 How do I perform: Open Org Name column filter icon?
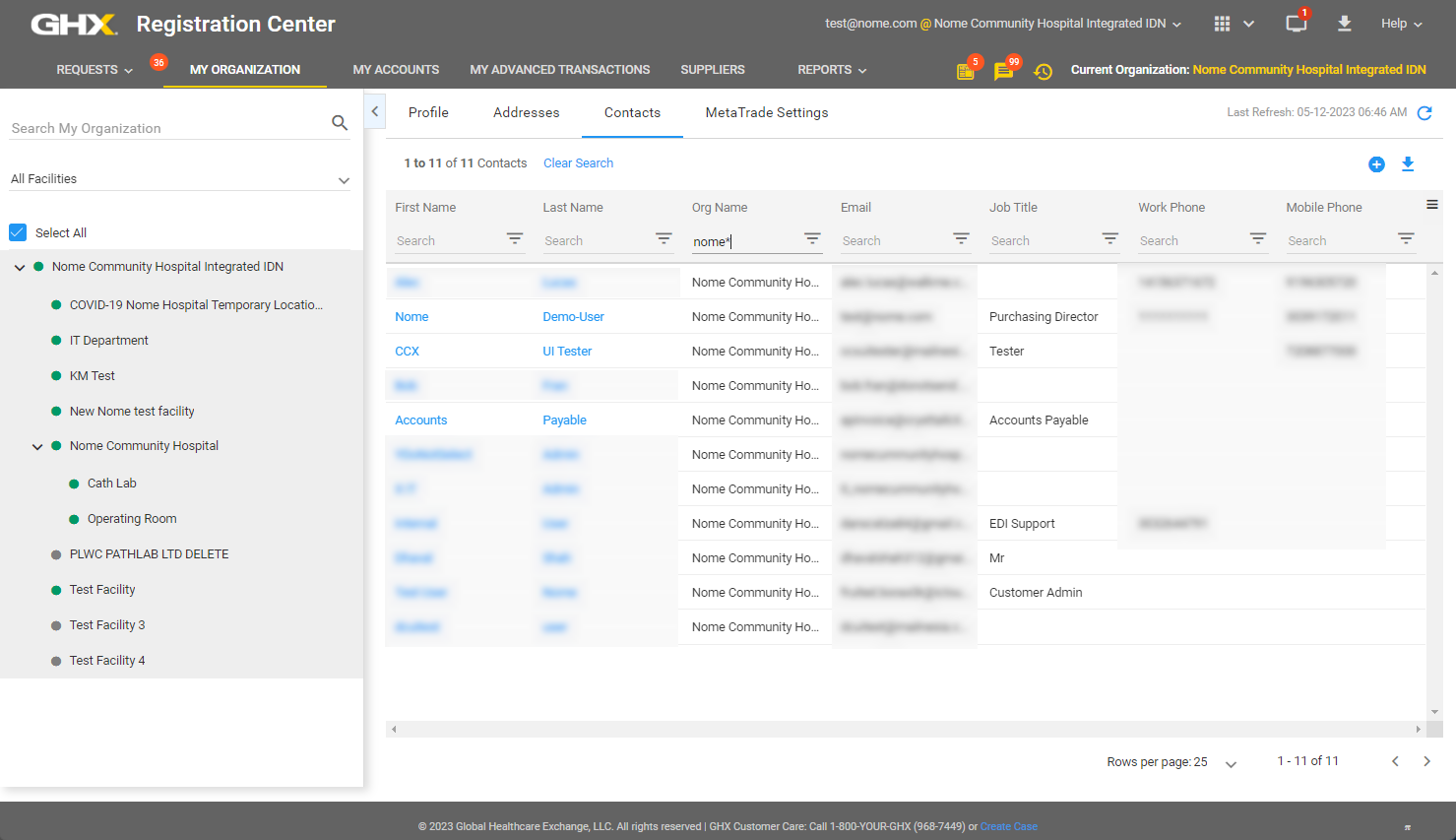812,238
